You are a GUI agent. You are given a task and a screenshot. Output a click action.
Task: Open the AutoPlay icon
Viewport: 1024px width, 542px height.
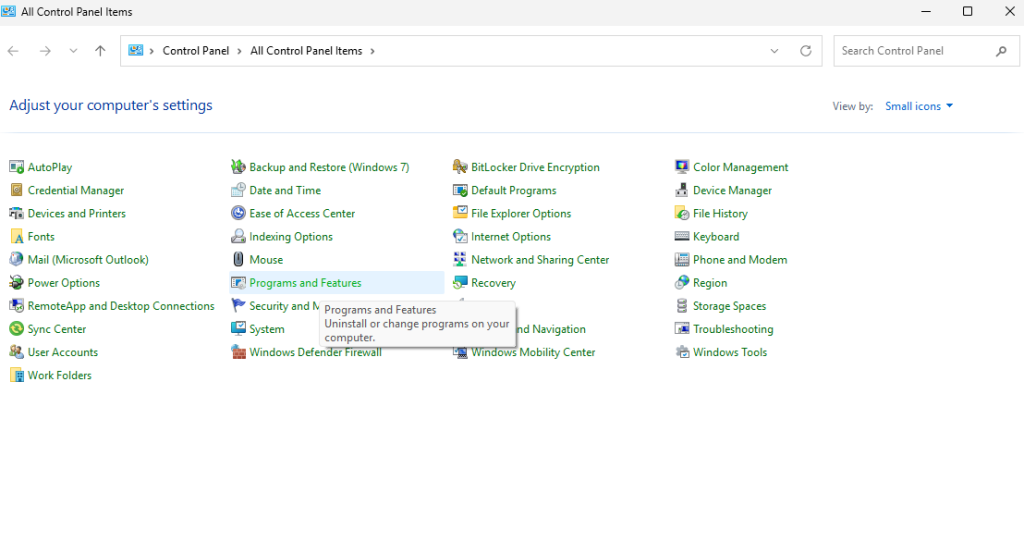16,167
